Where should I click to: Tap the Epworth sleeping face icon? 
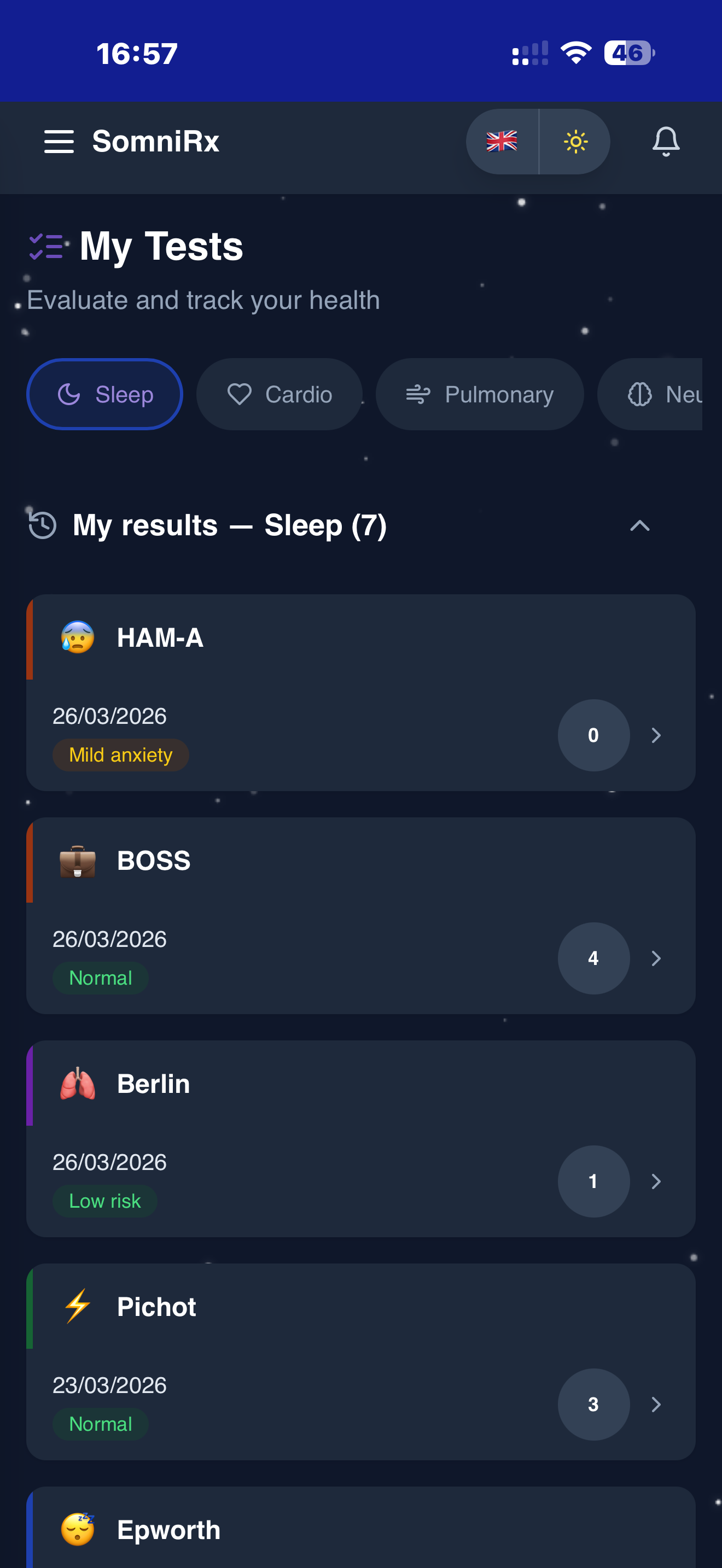coord(77,1529)
